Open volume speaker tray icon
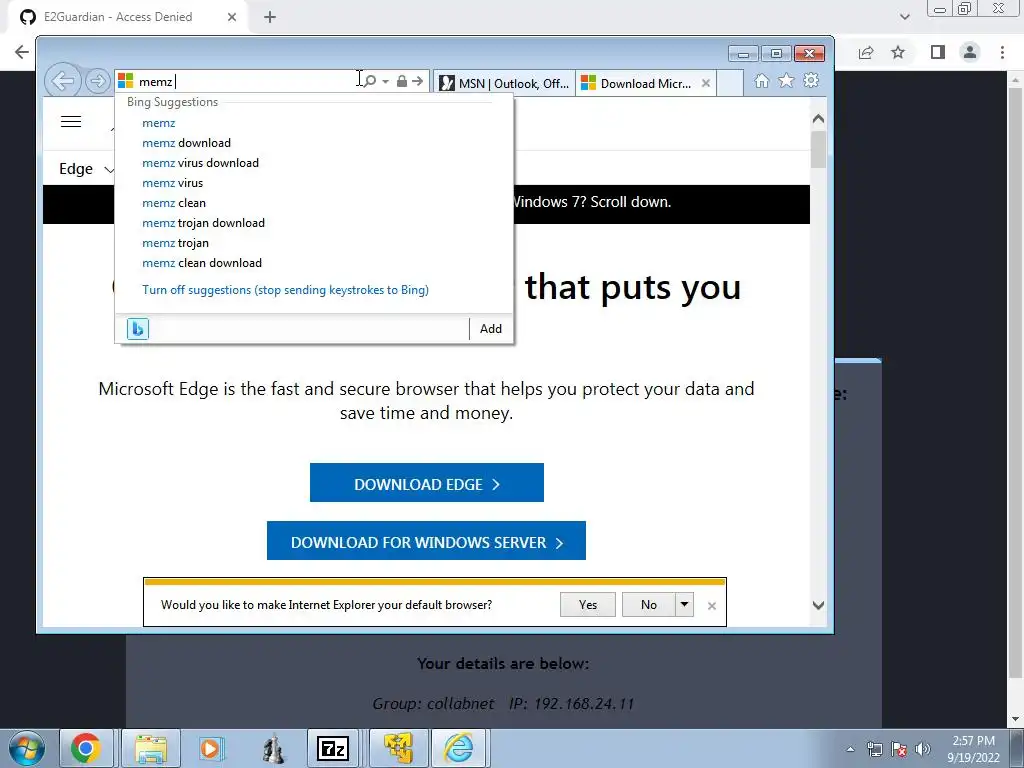Image resolution: width=1024 pixels, height=768 pixels. [x=923, y=750]
